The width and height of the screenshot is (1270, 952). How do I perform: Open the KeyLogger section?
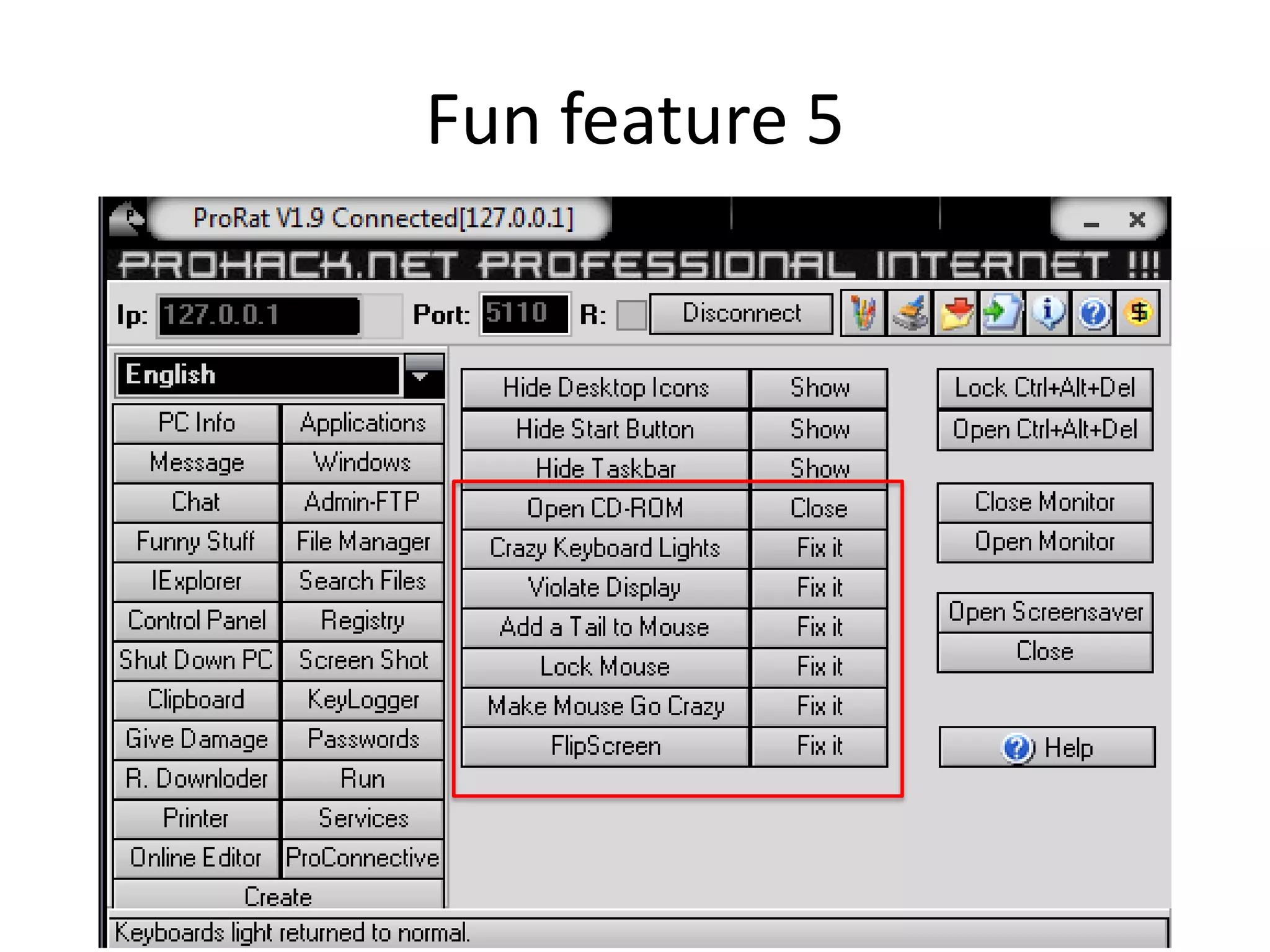(x=363, y=700)
